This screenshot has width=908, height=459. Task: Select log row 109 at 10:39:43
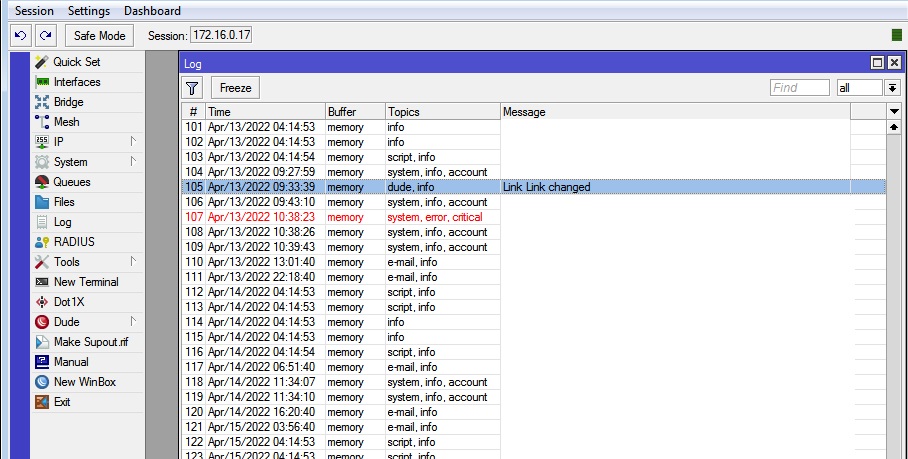(x=533, y=247)
